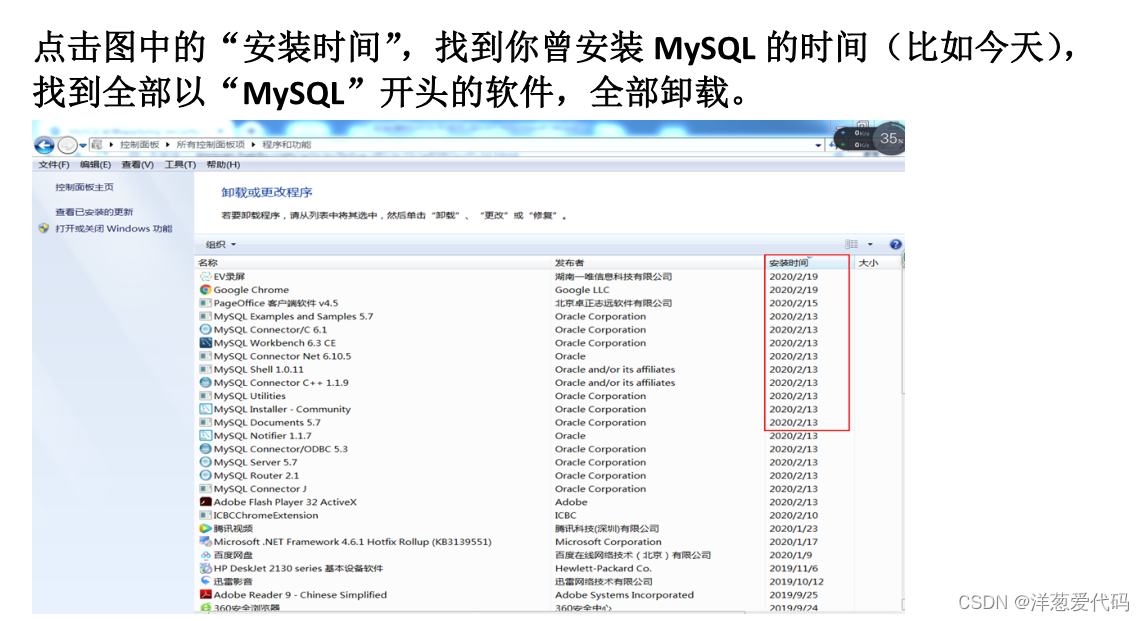This screenshot has width=1144, height=621.
Task: Click the MySQL Workbench 6.3 CE icon
Action: point(206,343)
